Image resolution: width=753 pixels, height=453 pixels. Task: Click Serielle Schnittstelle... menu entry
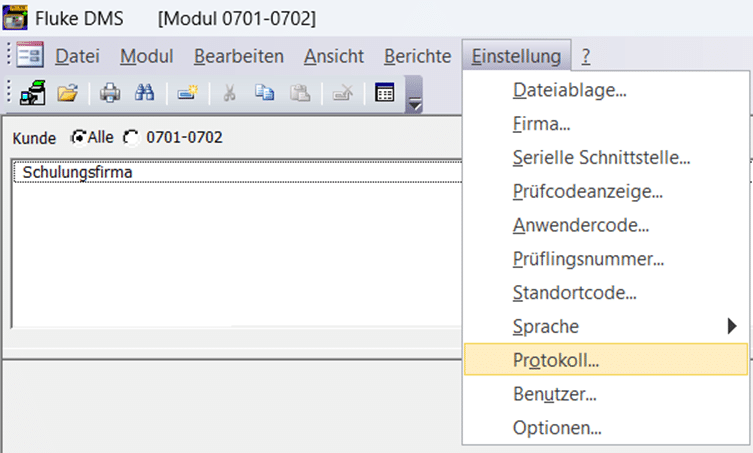click(x=602, y=156)
